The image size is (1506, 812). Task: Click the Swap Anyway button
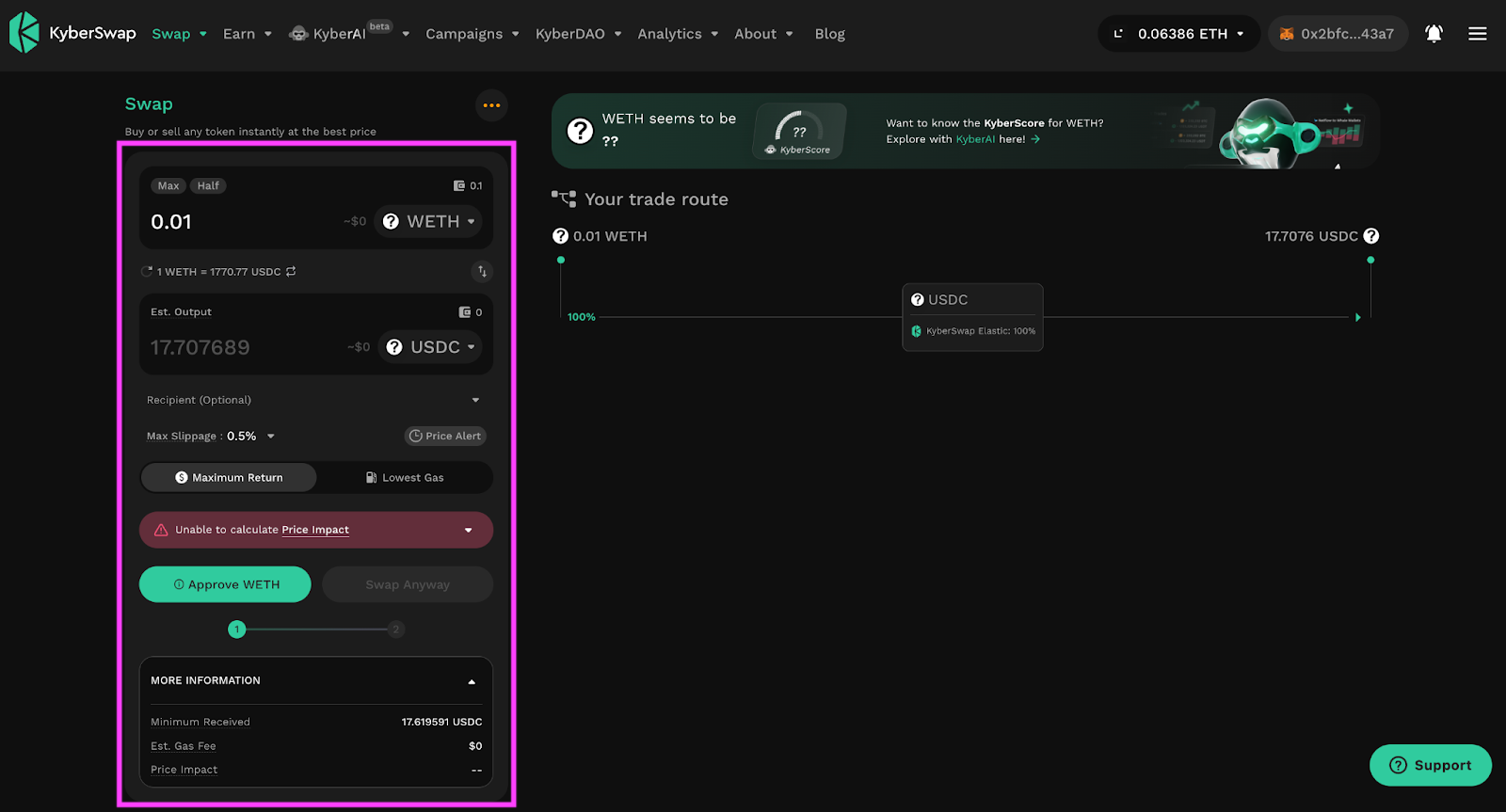(408, 584)
